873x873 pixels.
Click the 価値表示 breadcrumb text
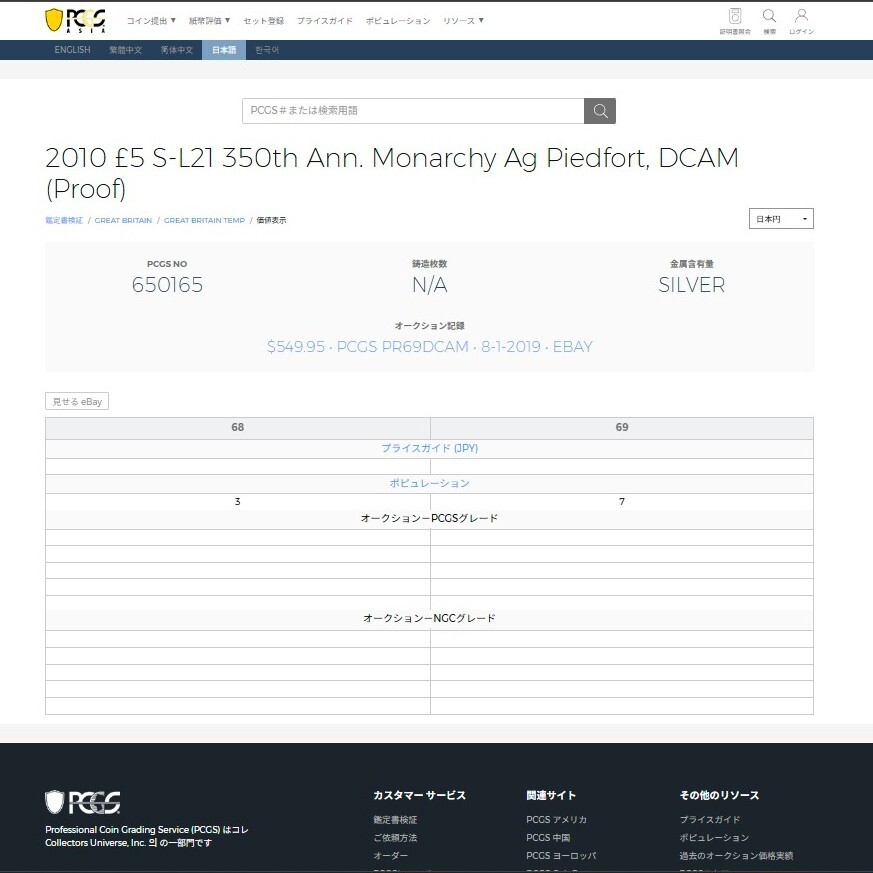271,220
